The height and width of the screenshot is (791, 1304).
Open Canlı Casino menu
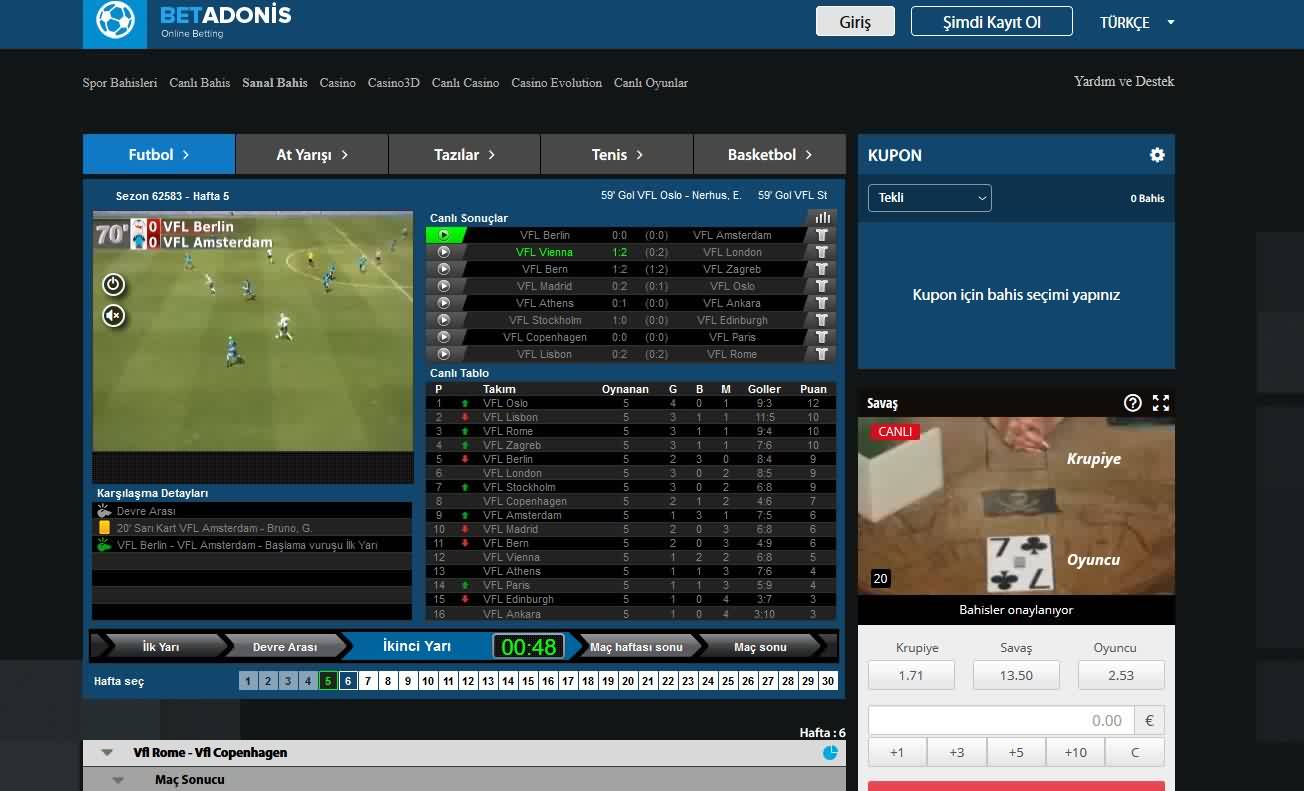(465, 83)
